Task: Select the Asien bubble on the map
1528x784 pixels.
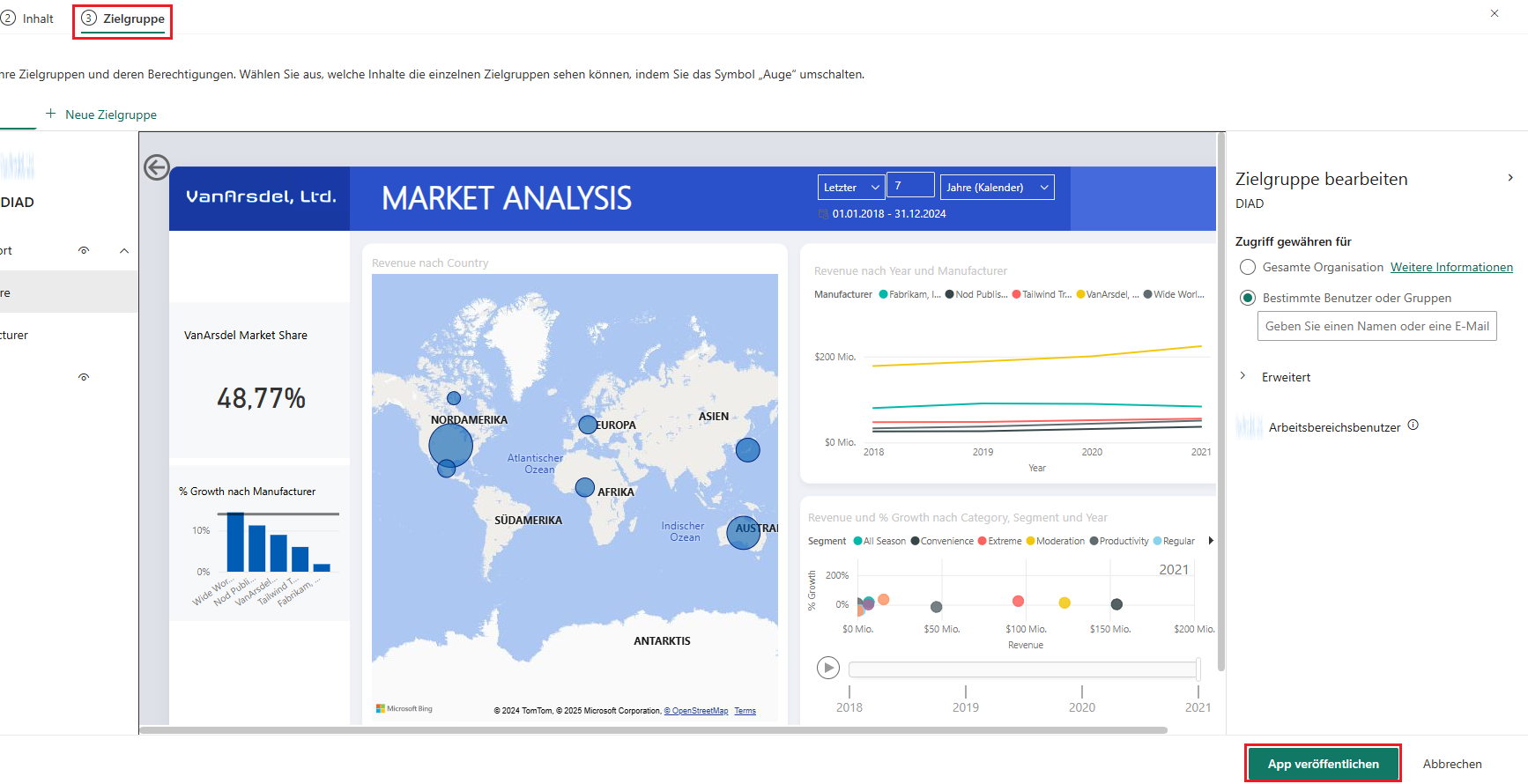Action: point(747,450)
